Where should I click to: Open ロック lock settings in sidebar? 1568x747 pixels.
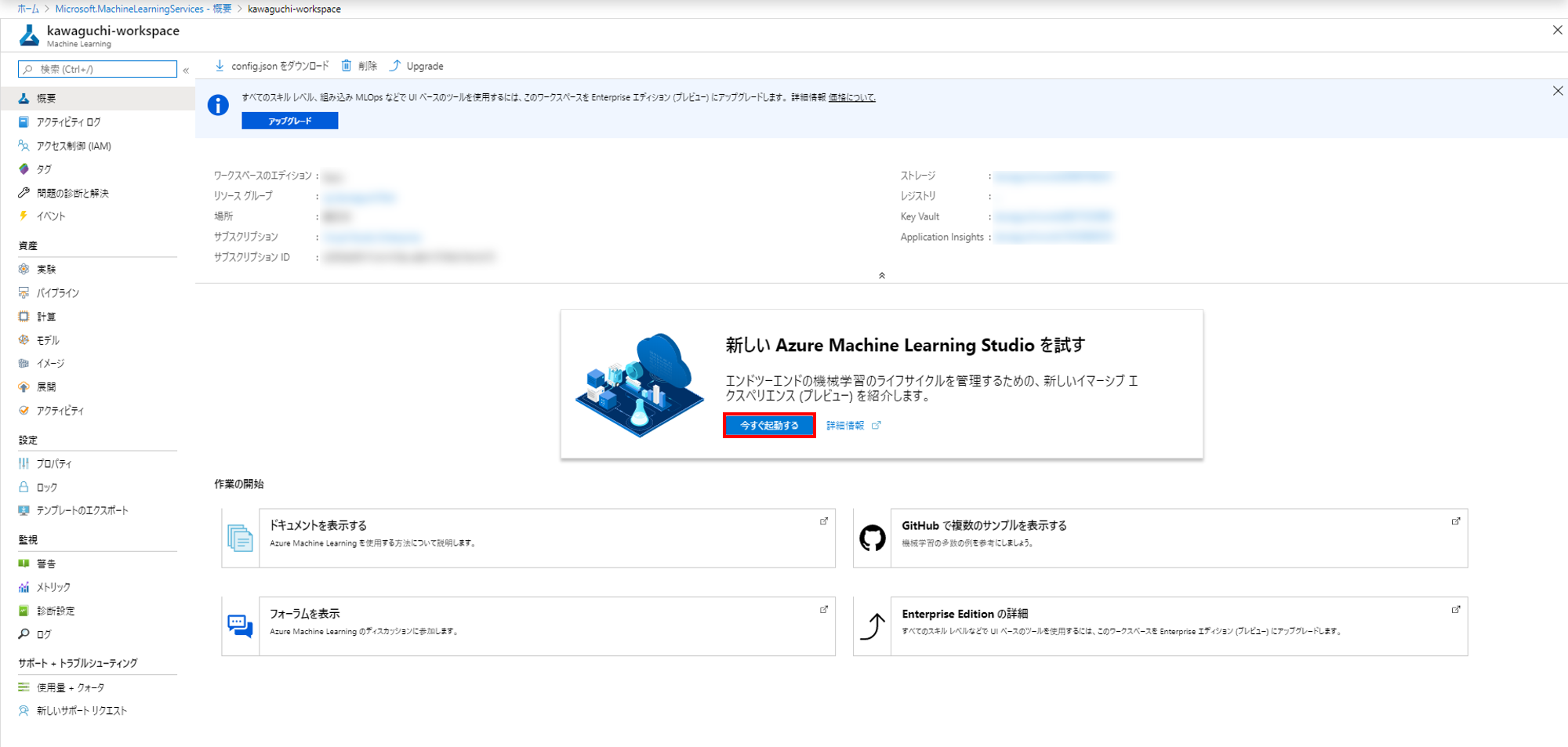46,488
